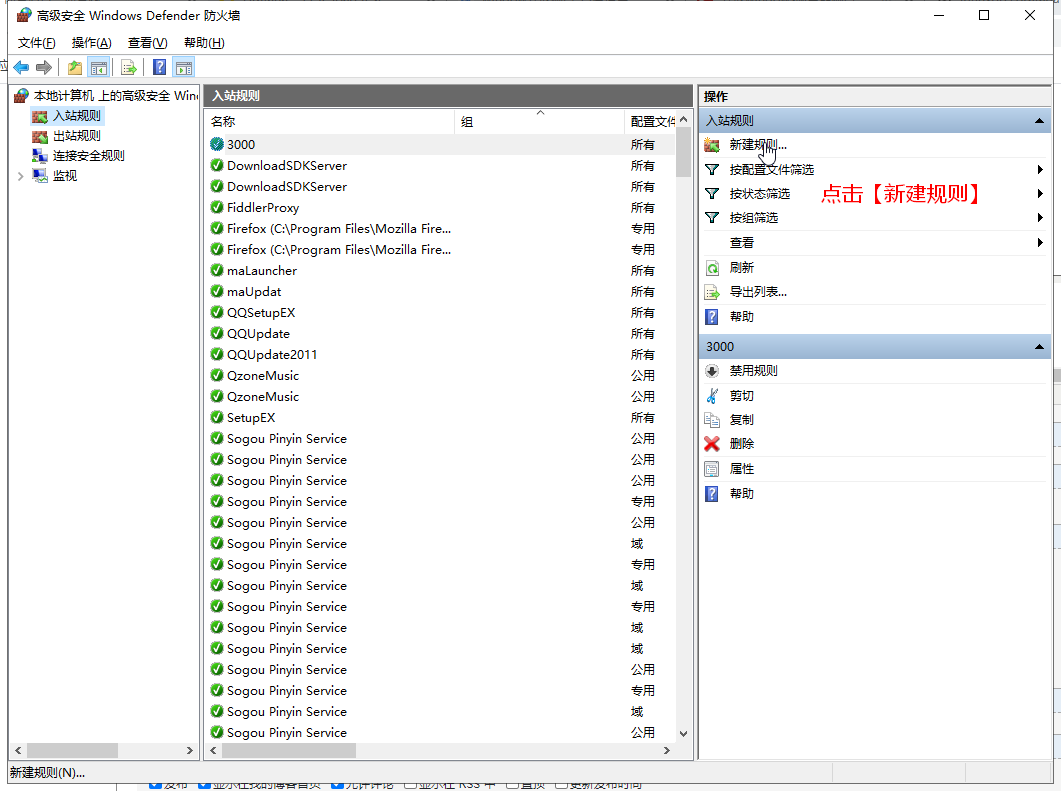Collapse the 3000 actions section
The height and width of the screenshot is (791, 1061).
coord(1039,346)
